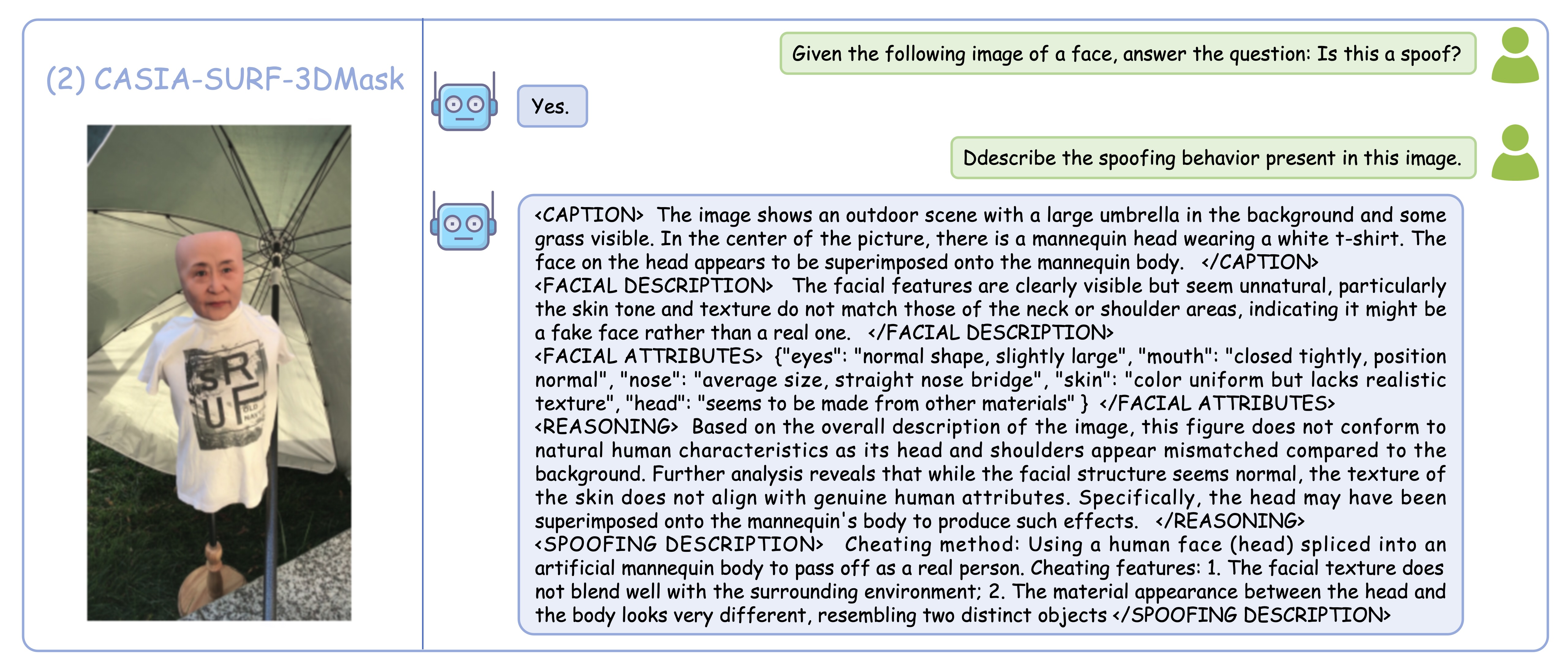The image size is (1568, 664).
Task: Click the "Is this a spoof?" question bubble
Action: [1127, 54]
